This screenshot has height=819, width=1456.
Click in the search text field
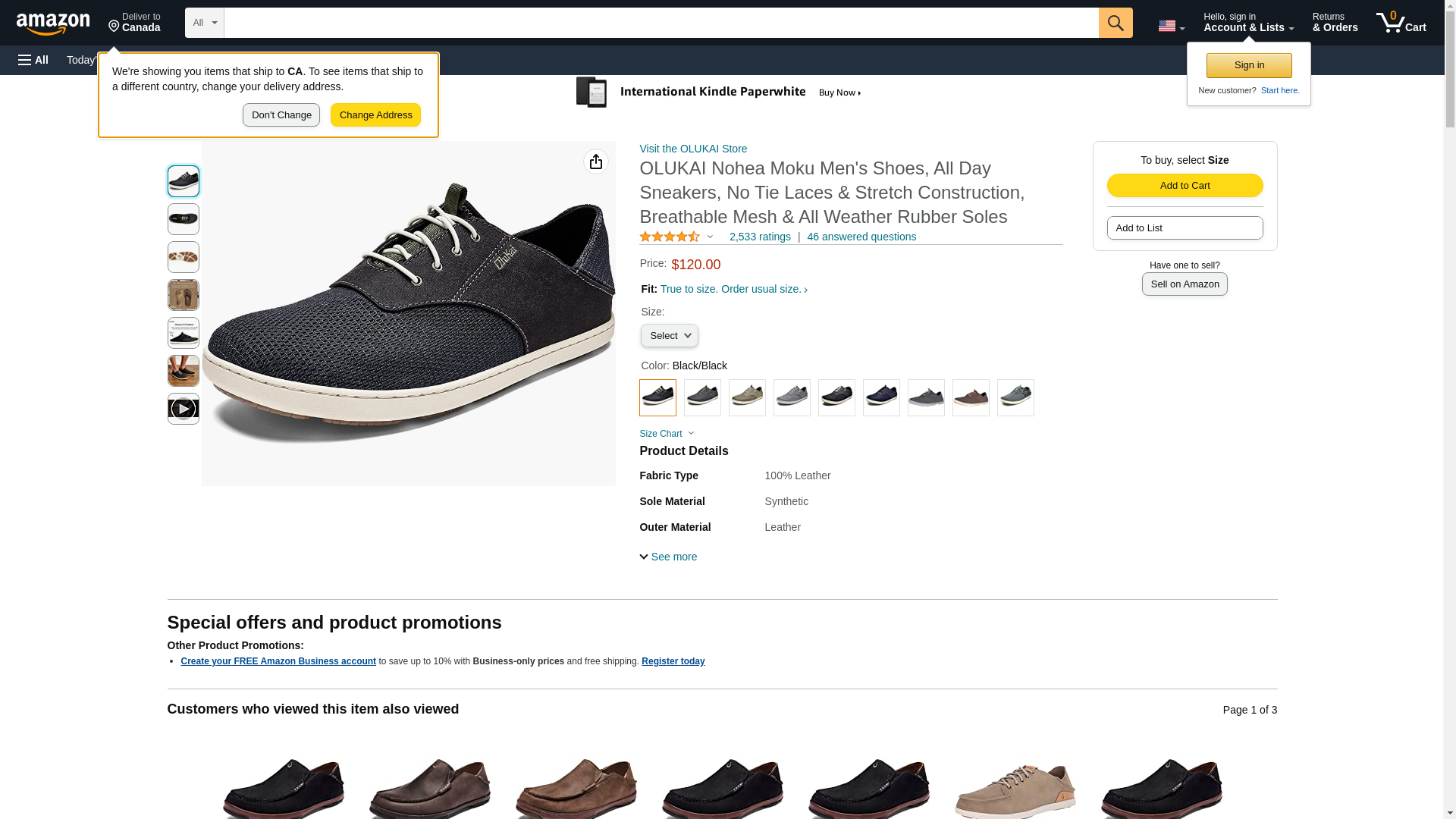[660, 23]
